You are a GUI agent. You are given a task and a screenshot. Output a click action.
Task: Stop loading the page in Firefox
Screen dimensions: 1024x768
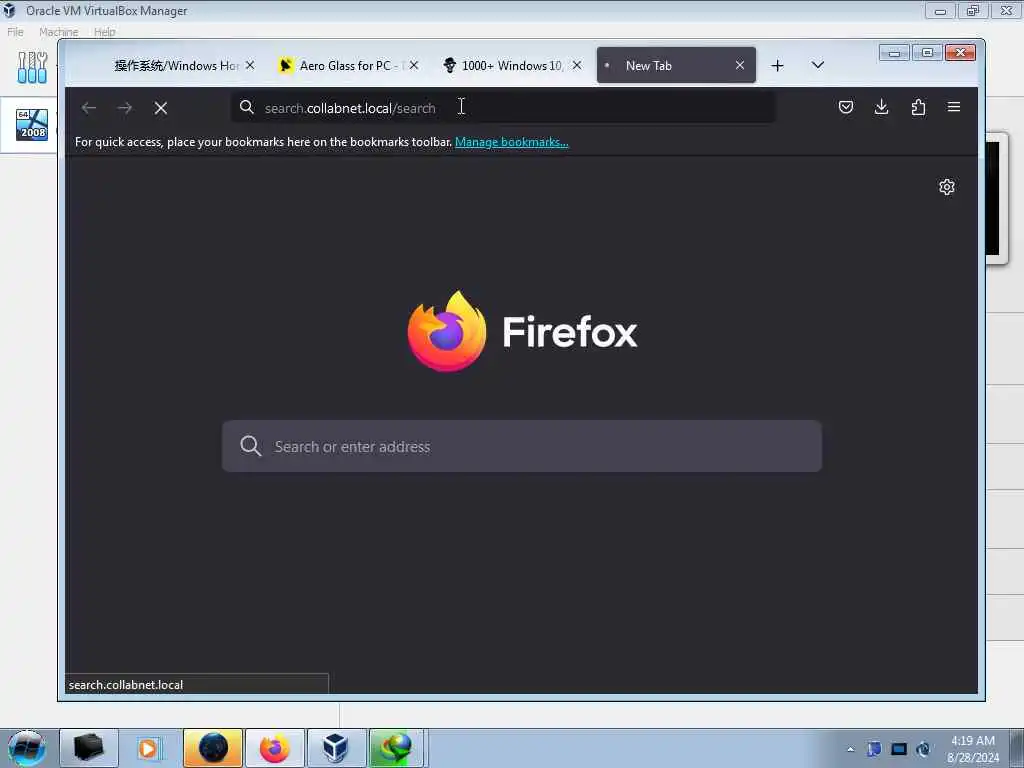161,108
